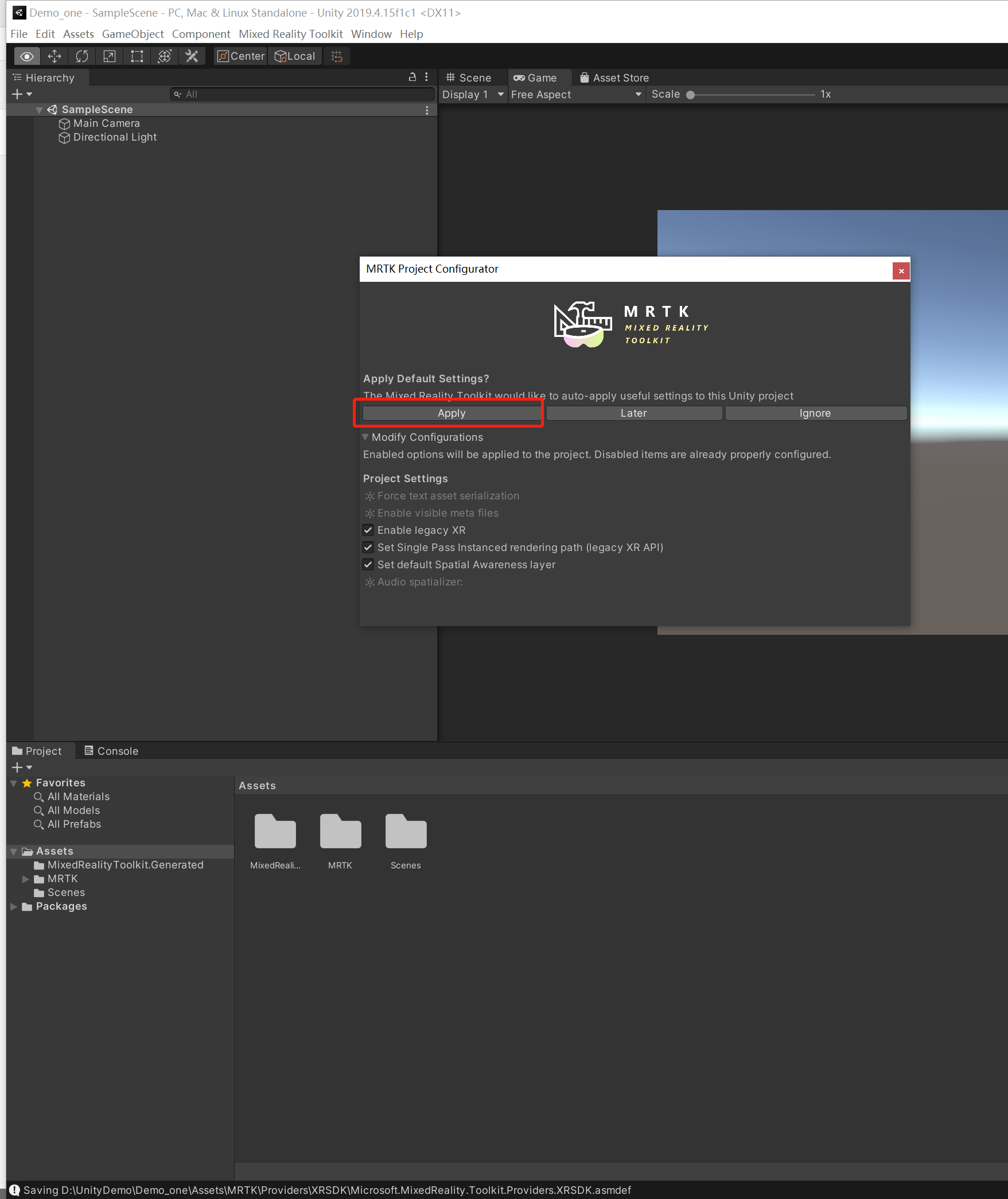
Task: Expand the MRTK folder in Project panel
Action: 26,878
